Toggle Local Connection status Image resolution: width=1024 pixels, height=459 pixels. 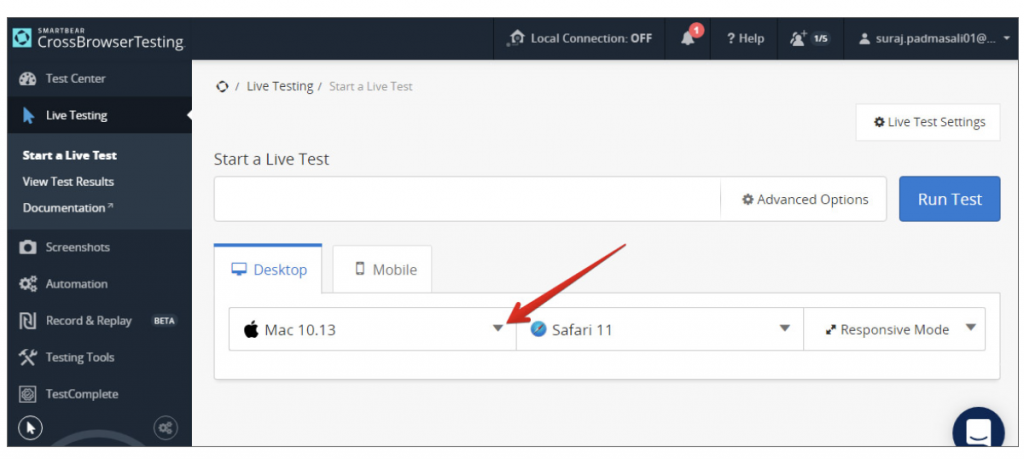pyautogui.click(x=579, y=39)
